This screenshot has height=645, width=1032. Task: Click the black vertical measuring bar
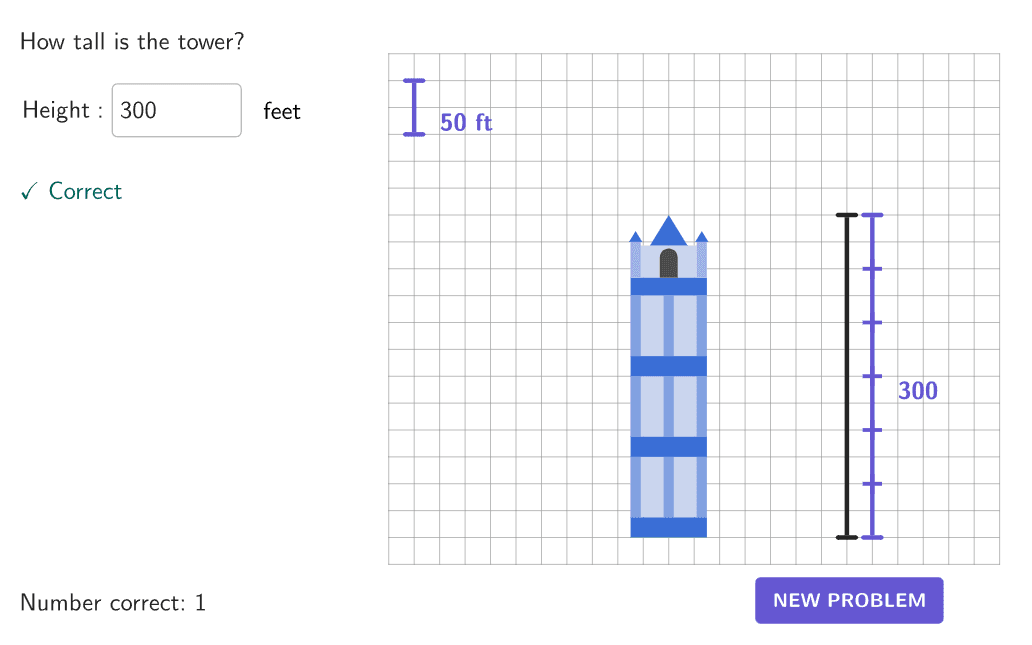[846, 376]
